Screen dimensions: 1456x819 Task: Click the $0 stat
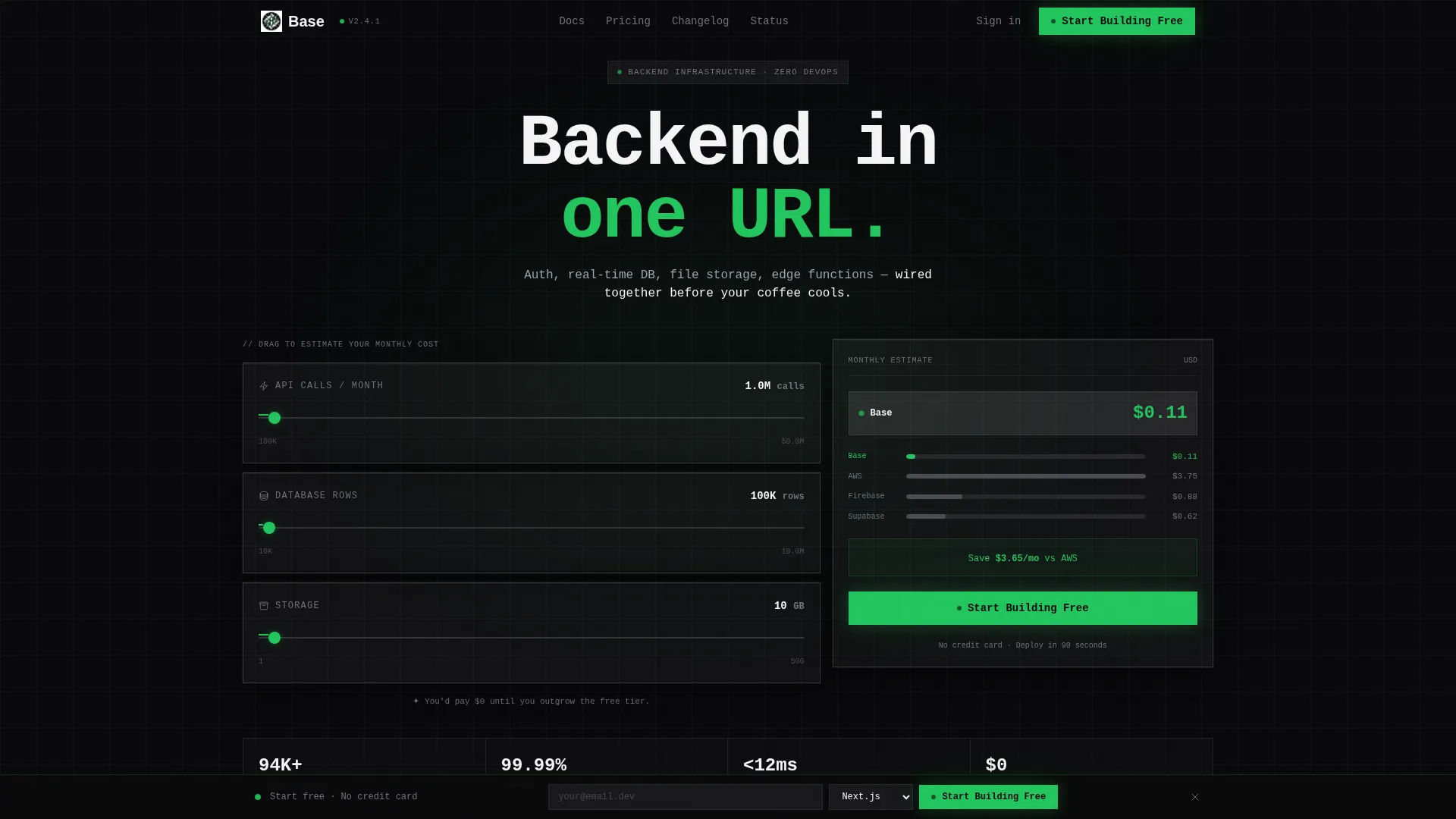pyautogui.click(x=996, y=765)
